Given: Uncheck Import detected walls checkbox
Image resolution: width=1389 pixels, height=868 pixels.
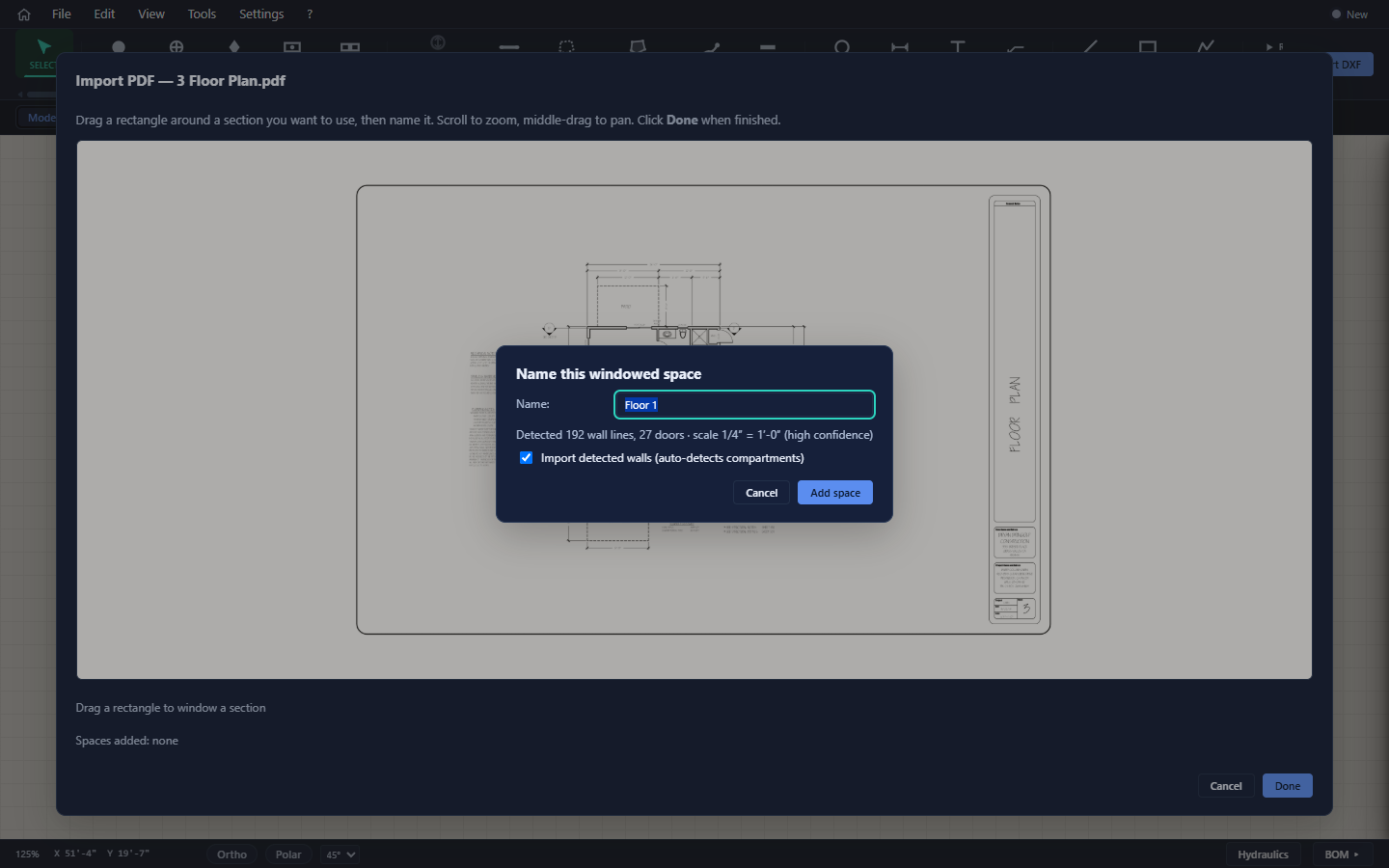Looking at the screenshot, I should point(526,458).
